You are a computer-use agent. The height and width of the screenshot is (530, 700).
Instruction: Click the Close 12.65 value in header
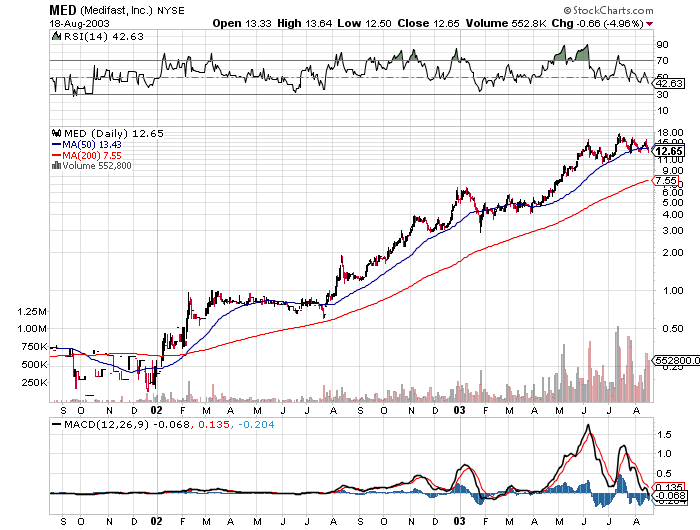click(x=428, y=23)
